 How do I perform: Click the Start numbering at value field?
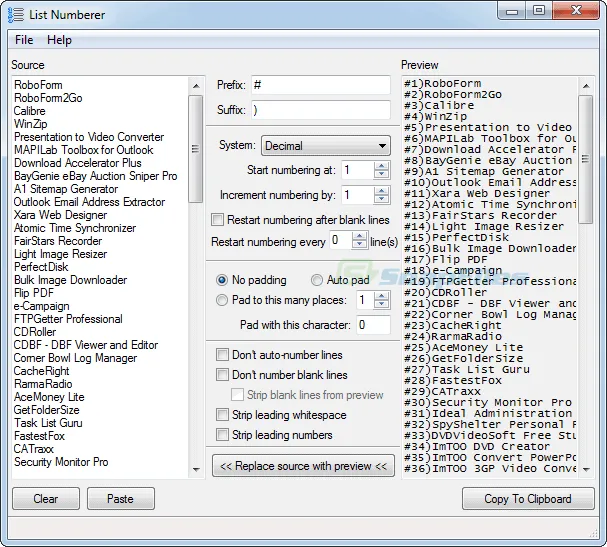point(358,170)
